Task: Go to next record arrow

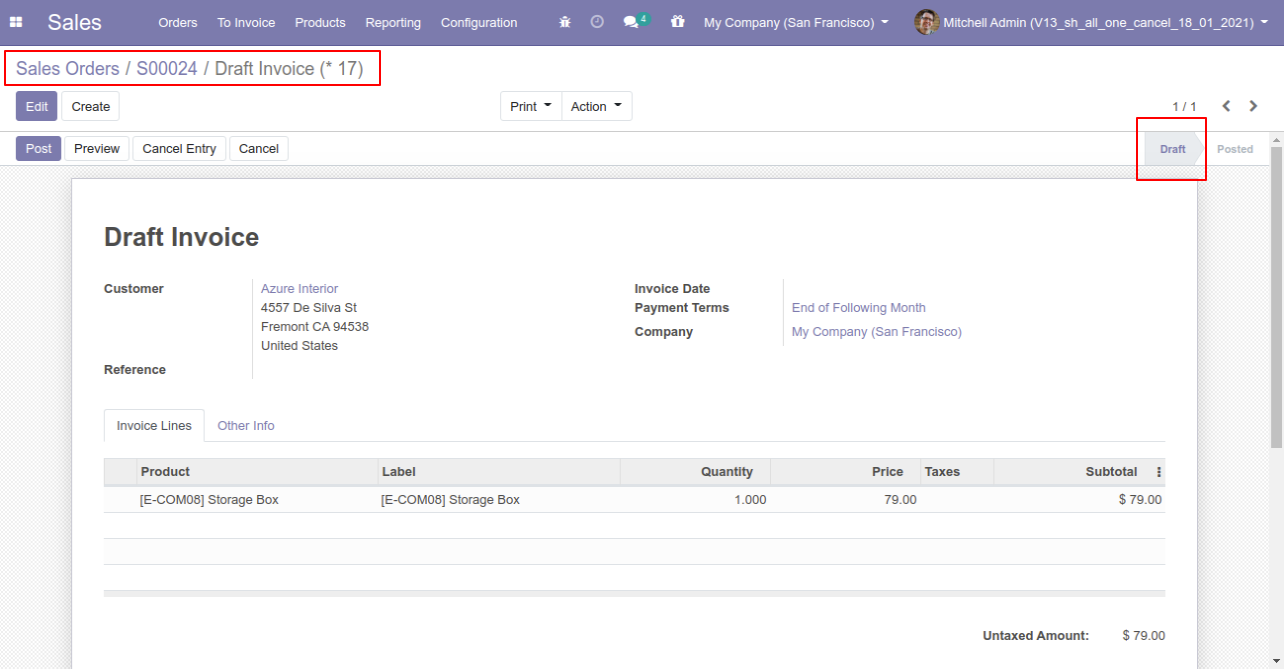Action: click(1253, 106)
